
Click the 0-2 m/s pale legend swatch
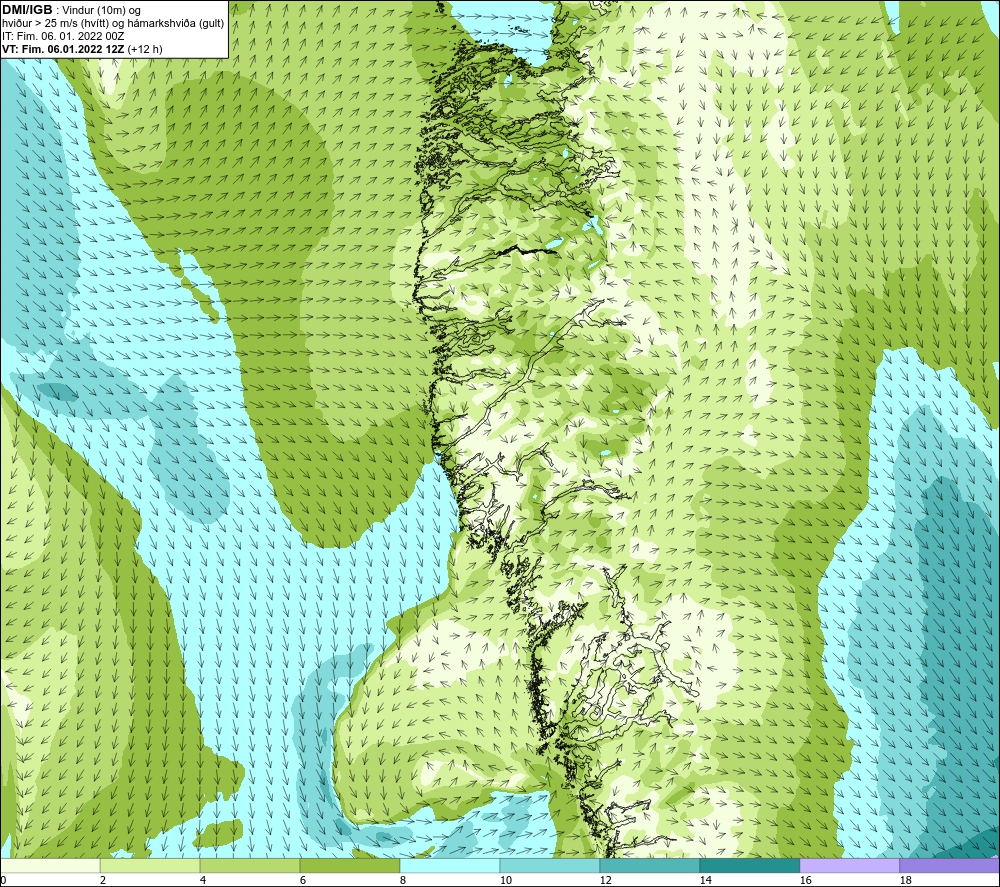click(50, 865)
